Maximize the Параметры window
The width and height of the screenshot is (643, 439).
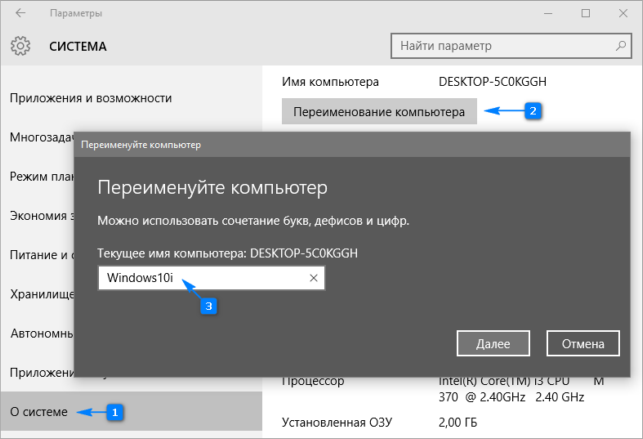click(586, 13)
